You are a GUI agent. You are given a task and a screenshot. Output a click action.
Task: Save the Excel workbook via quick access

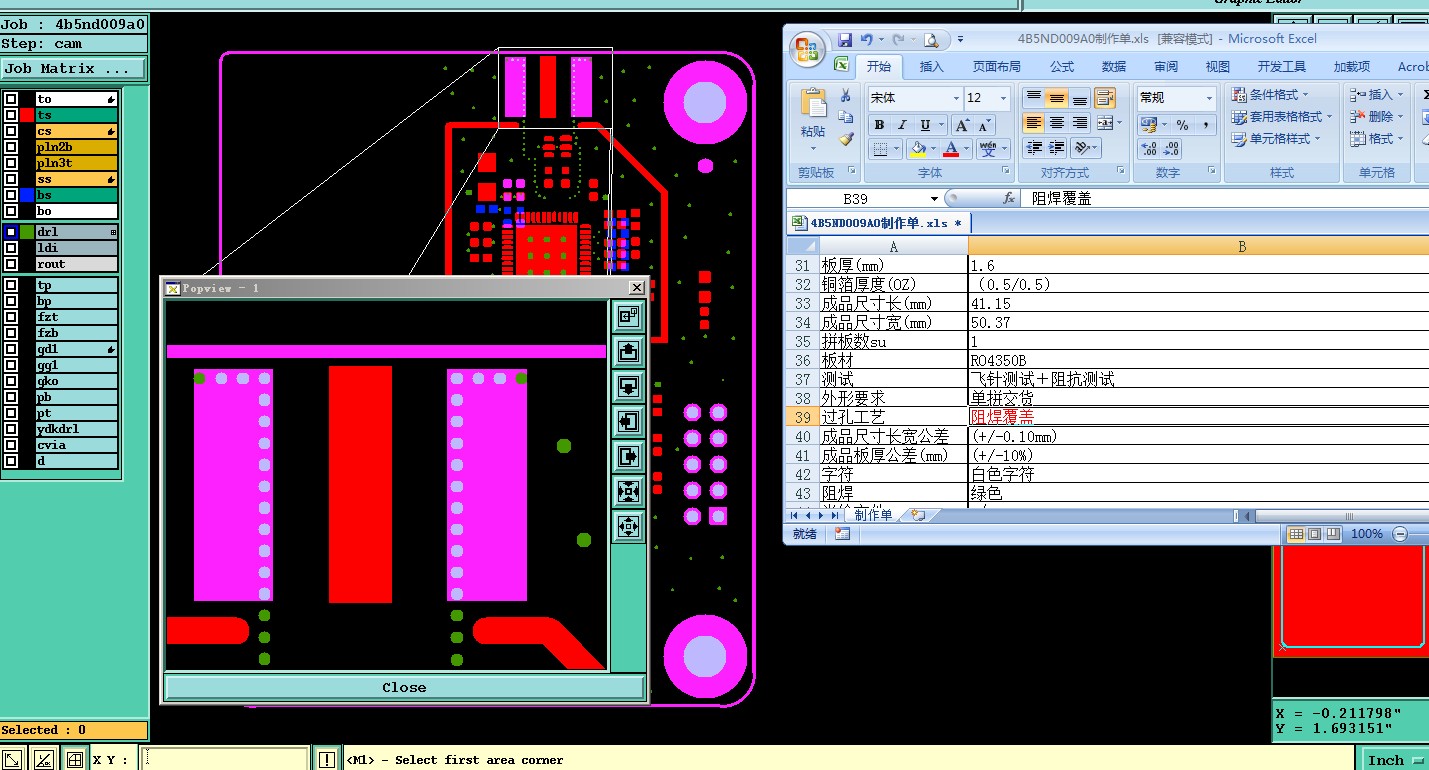pos(845,40)
